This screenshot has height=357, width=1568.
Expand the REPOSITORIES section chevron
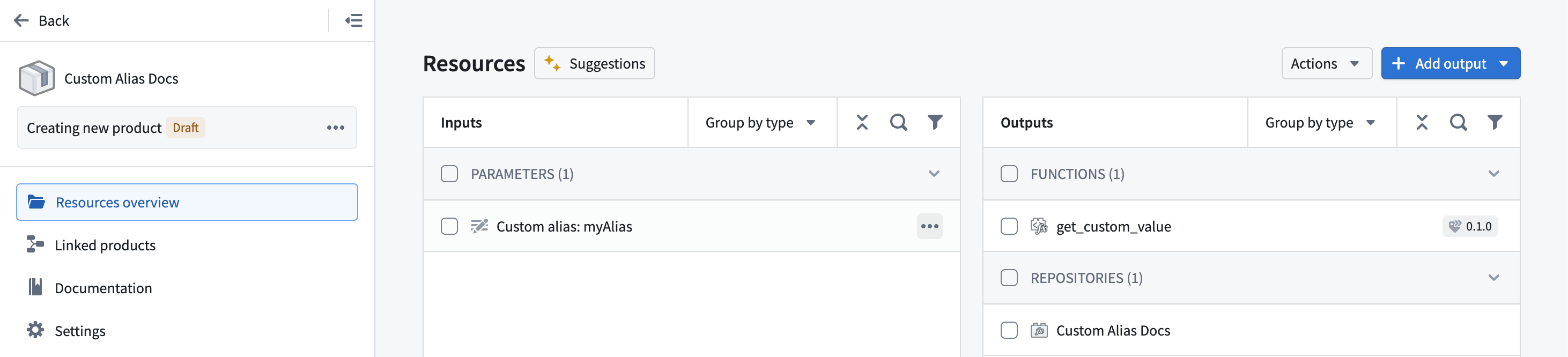click(x=1494, y=277)
